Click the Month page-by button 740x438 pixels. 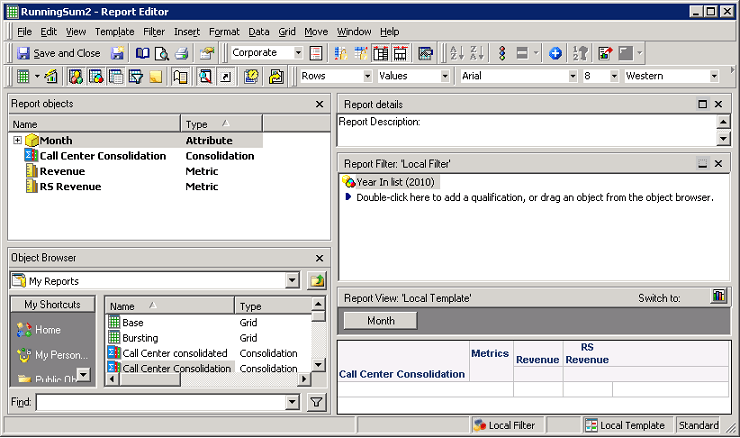pyautogui.click(x=380, y=321)
